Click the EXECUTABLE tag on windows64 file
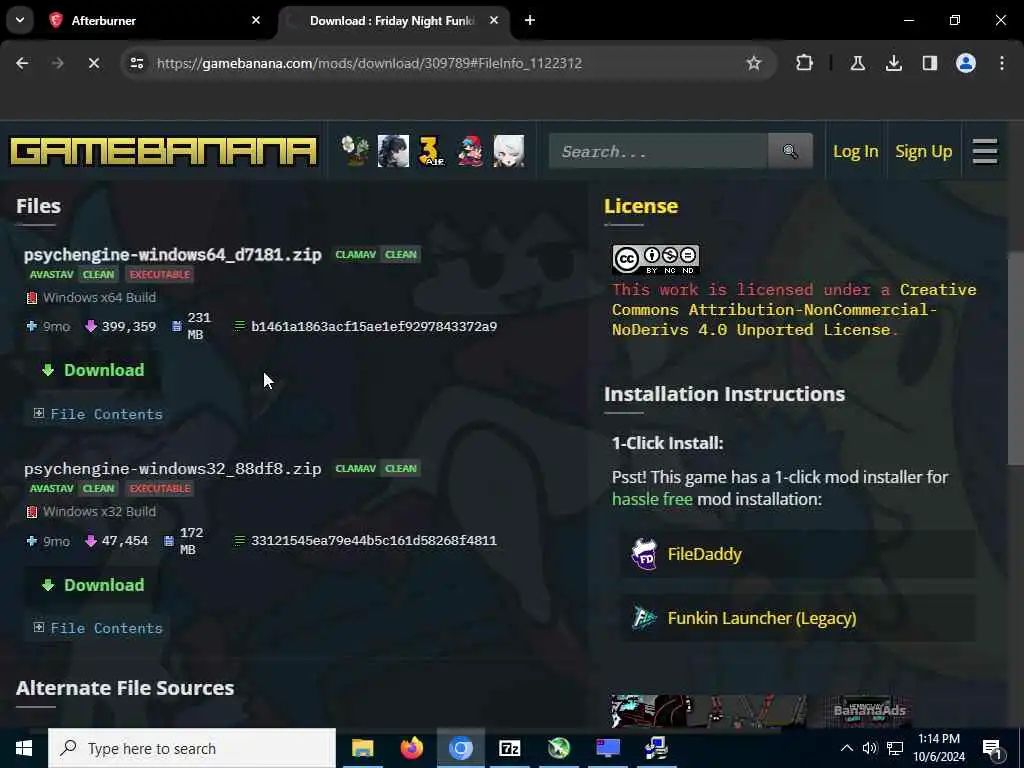 160,274
